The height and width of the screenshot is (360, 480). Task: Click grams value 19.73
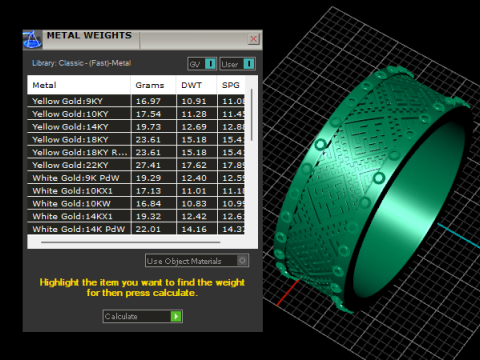148,127
